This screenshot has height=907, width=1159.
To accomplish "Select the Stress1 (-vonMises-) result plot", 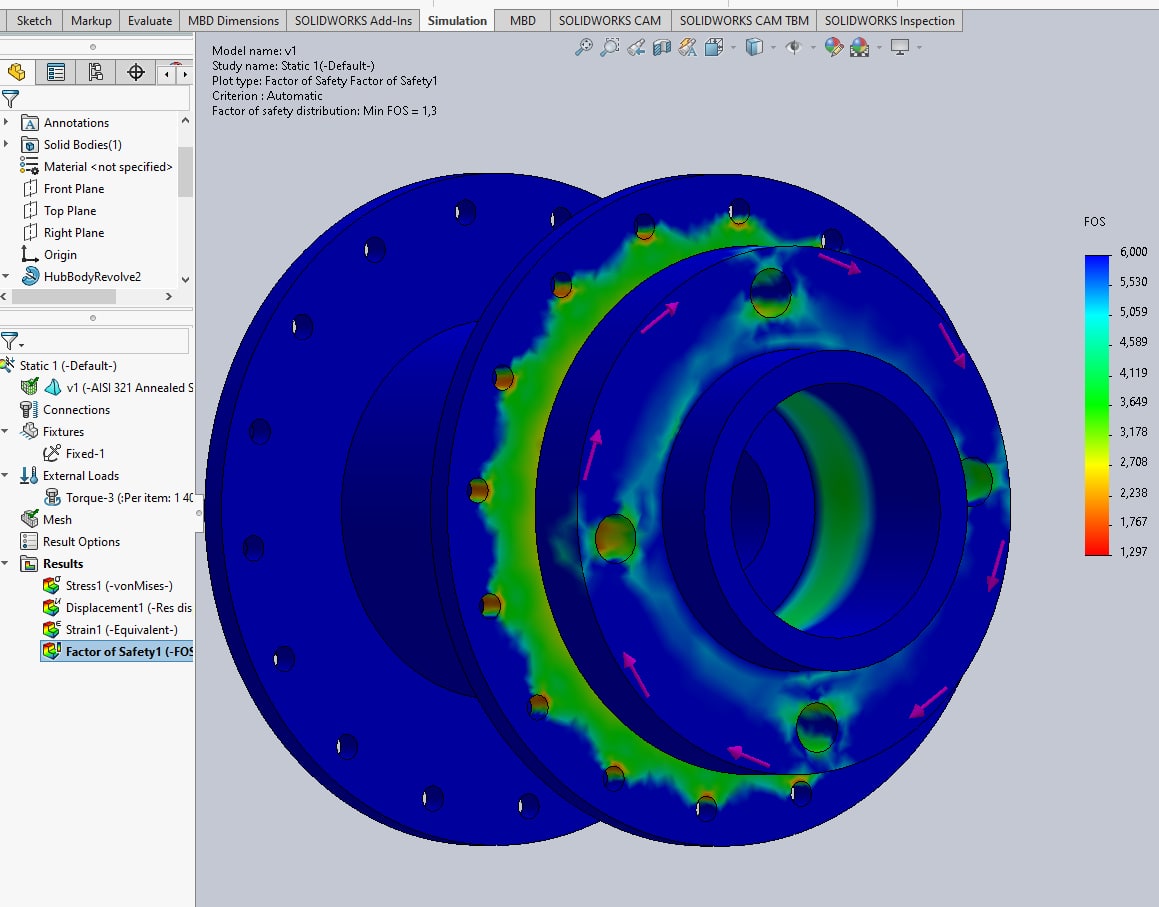I will [x=119, y=586].
